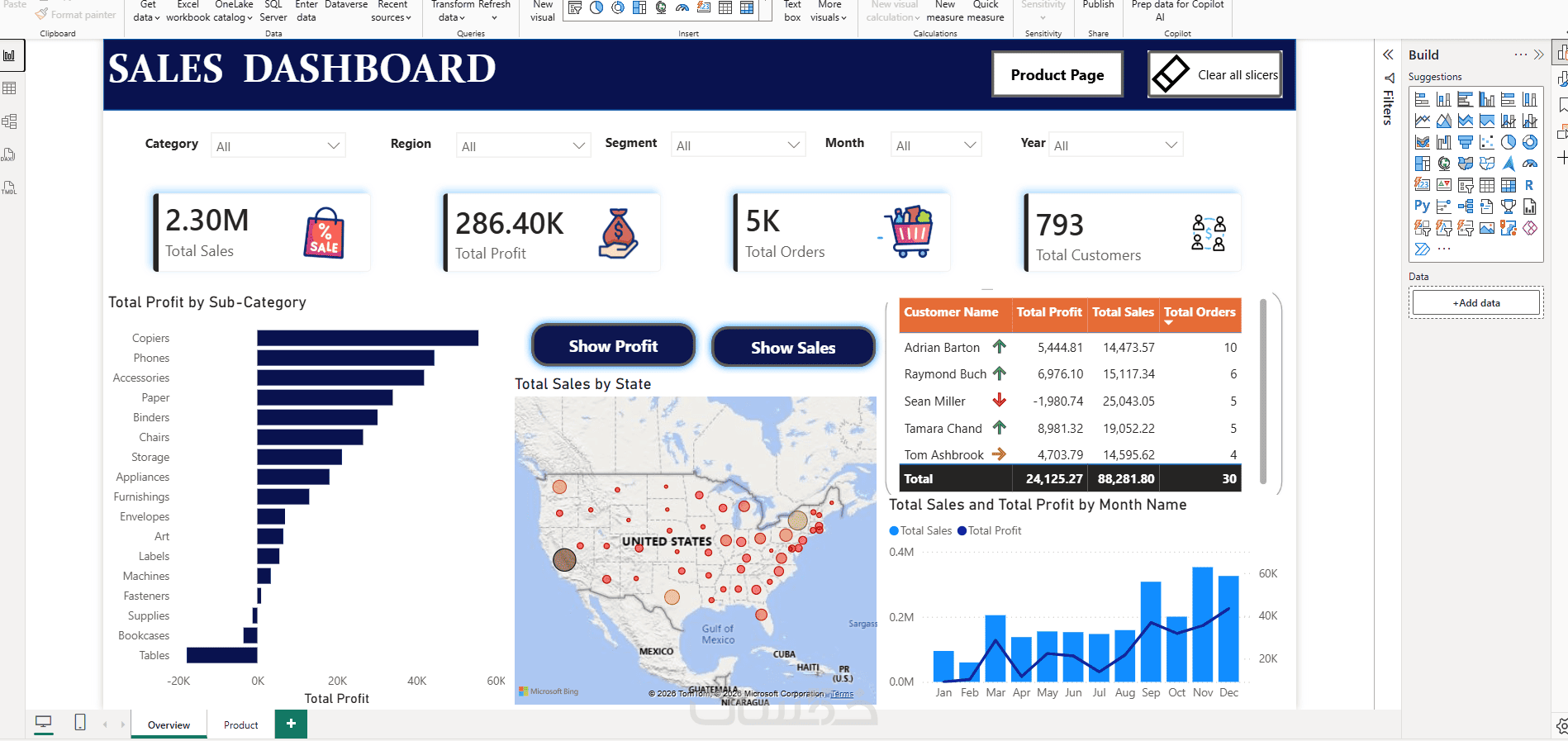Switch to mobile layout view
This screenshot has width=1568, height=741.
(x=80, y=723)
